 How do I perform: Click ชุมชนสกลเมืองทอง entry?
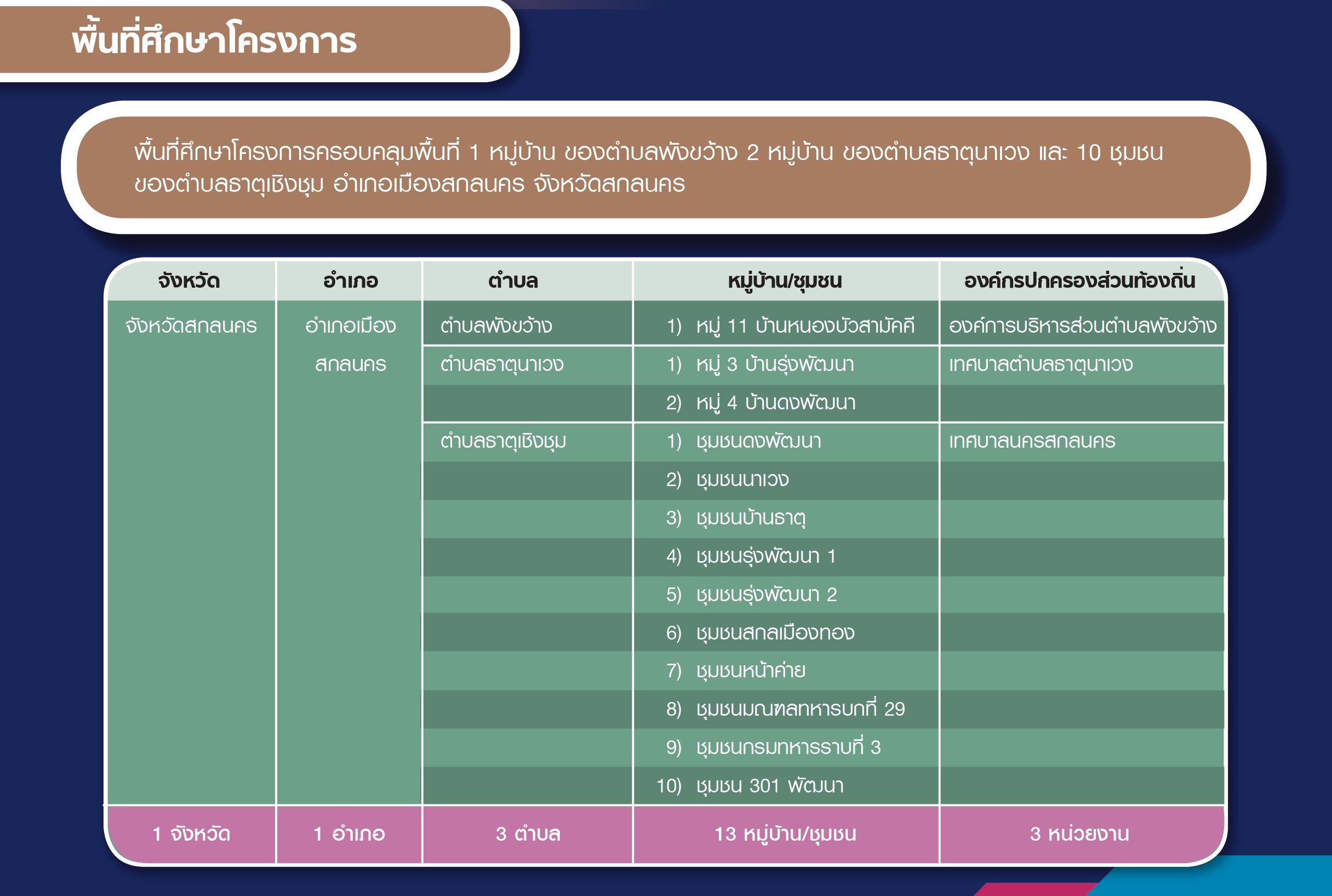click(x=775, y=632)
